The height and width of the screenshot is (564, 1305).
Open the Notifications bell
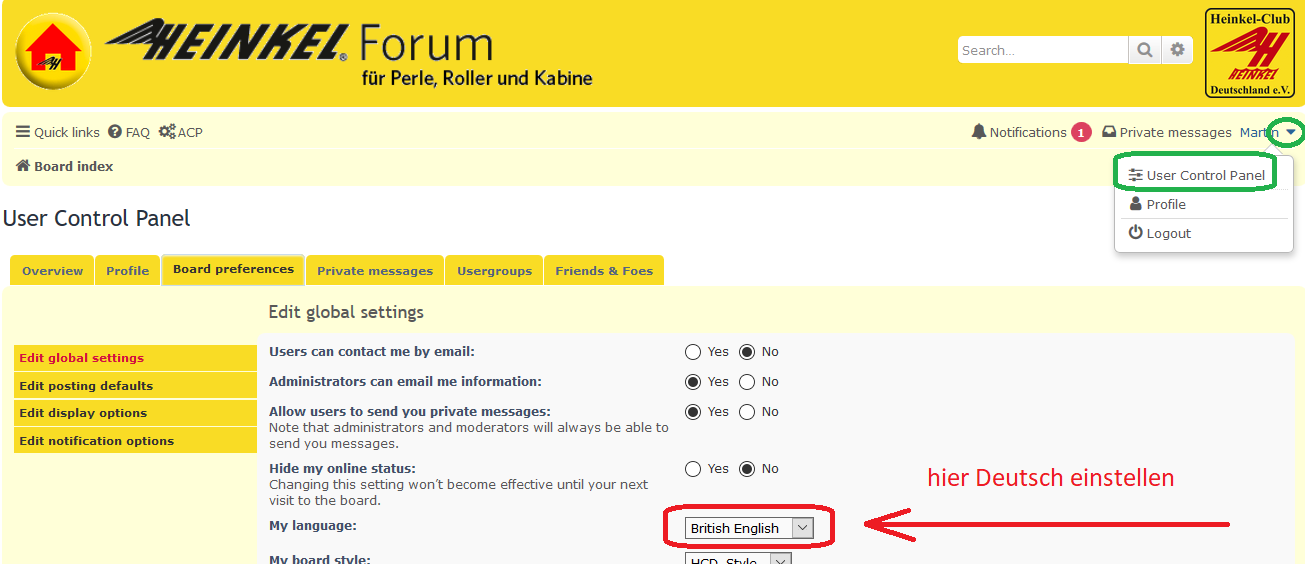pyautogui.click(x=1019, y=132)
